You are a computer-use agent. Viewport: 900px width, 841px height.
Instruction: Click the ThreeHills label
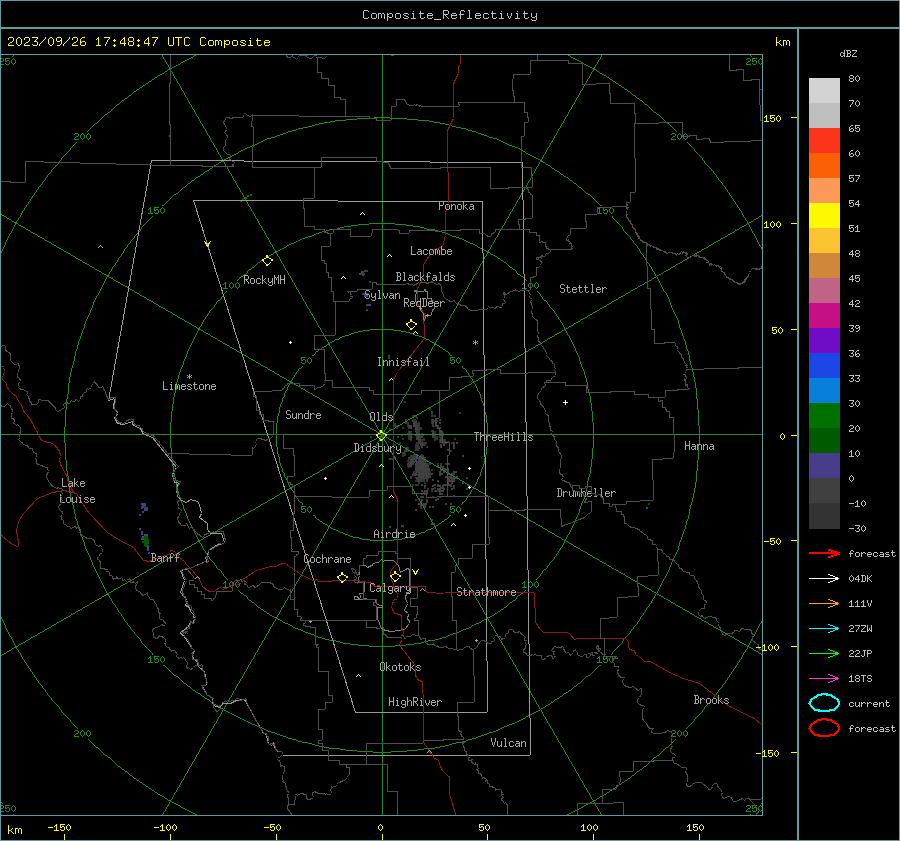(503, 437)
